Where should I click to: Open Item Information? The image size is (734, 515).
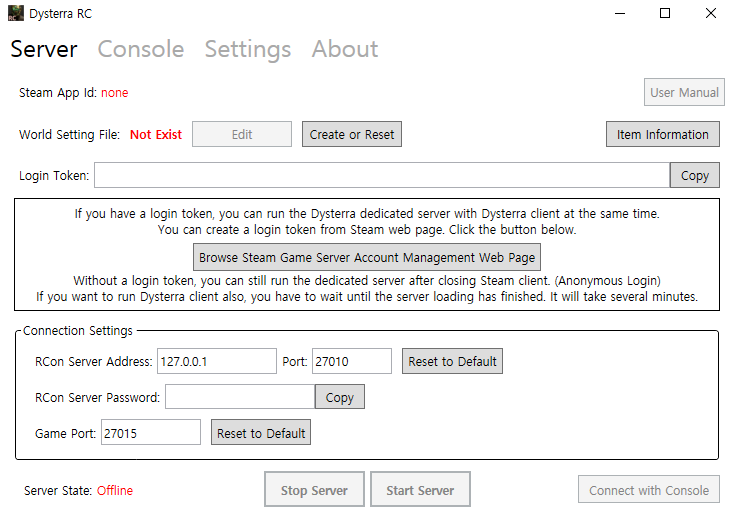662,134
